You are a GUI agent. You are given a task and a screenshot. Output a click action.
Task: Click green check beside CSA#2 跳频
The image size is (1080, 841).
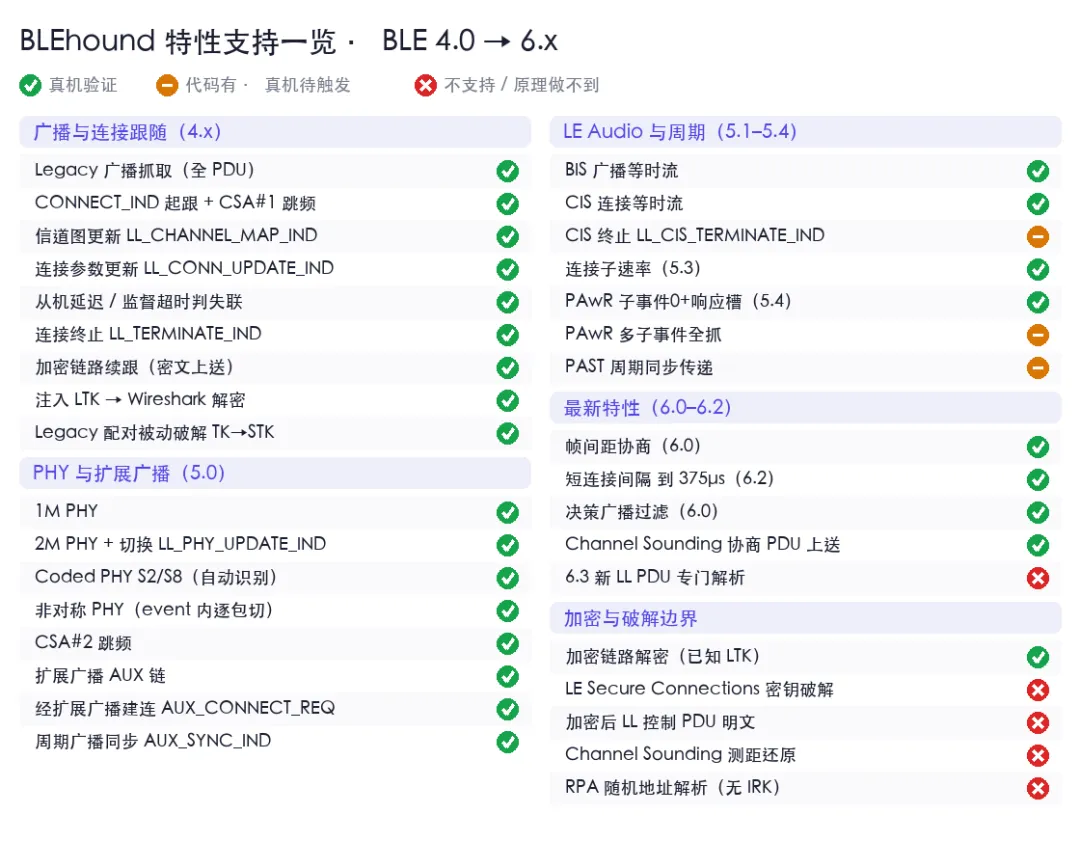(x=508, y=643)
